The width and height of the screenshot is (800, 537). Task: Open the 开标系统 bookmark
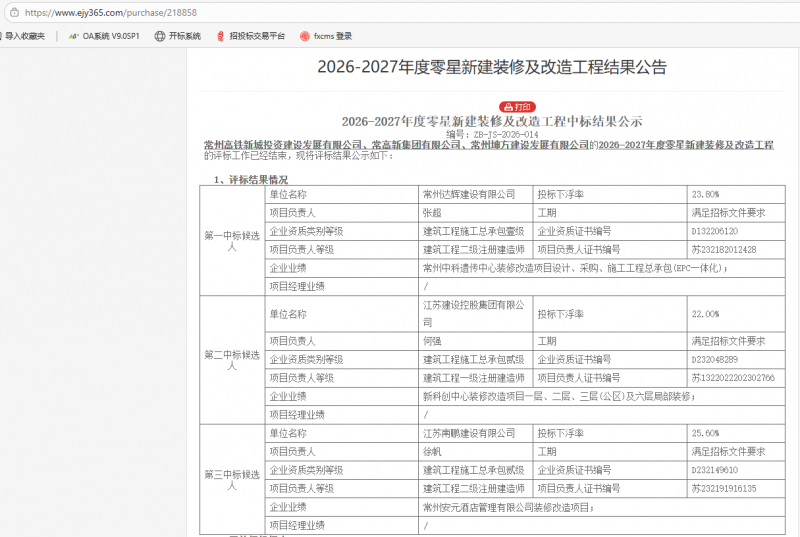178,36
